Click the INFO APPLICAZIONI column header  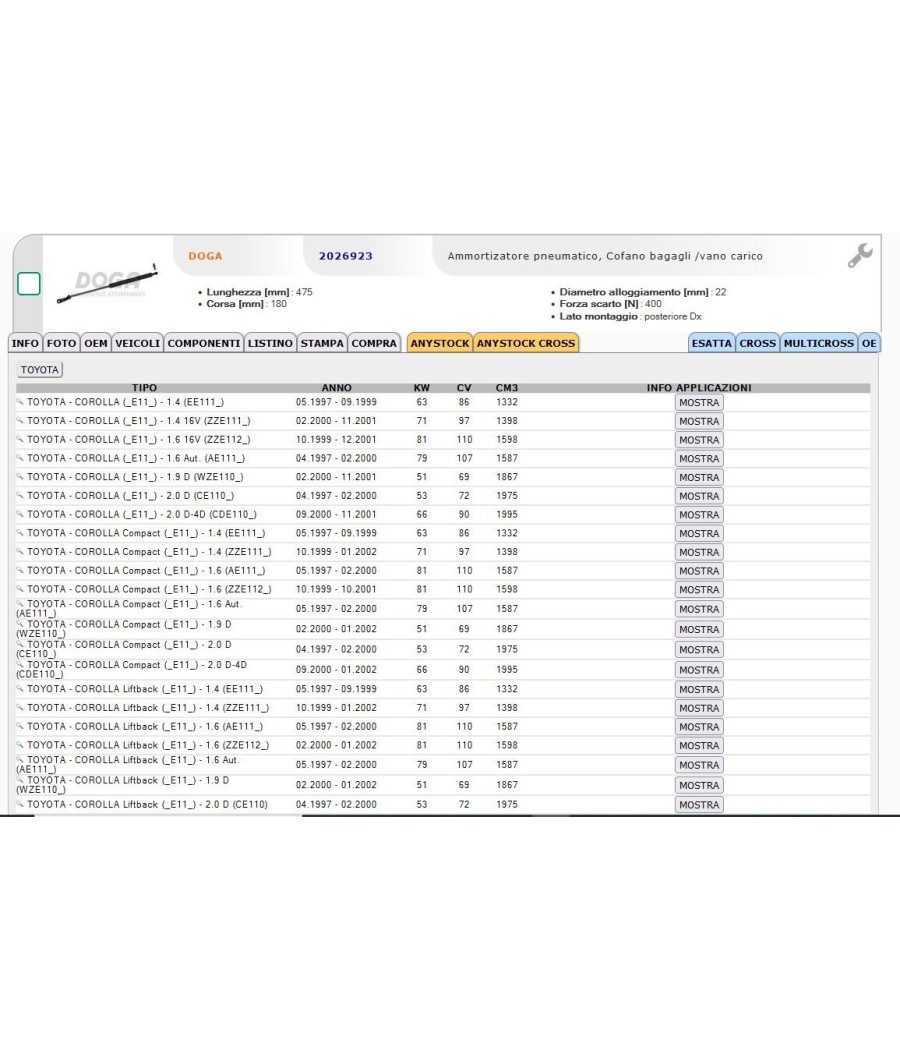click(x=699, y=388)
